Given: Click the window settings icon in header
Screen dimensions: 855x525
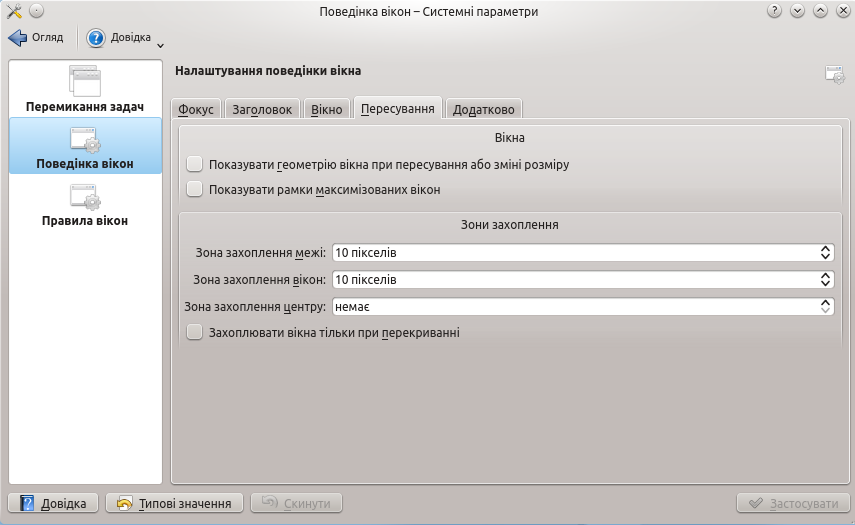Looking at the screenshot, I should point(834,74).
